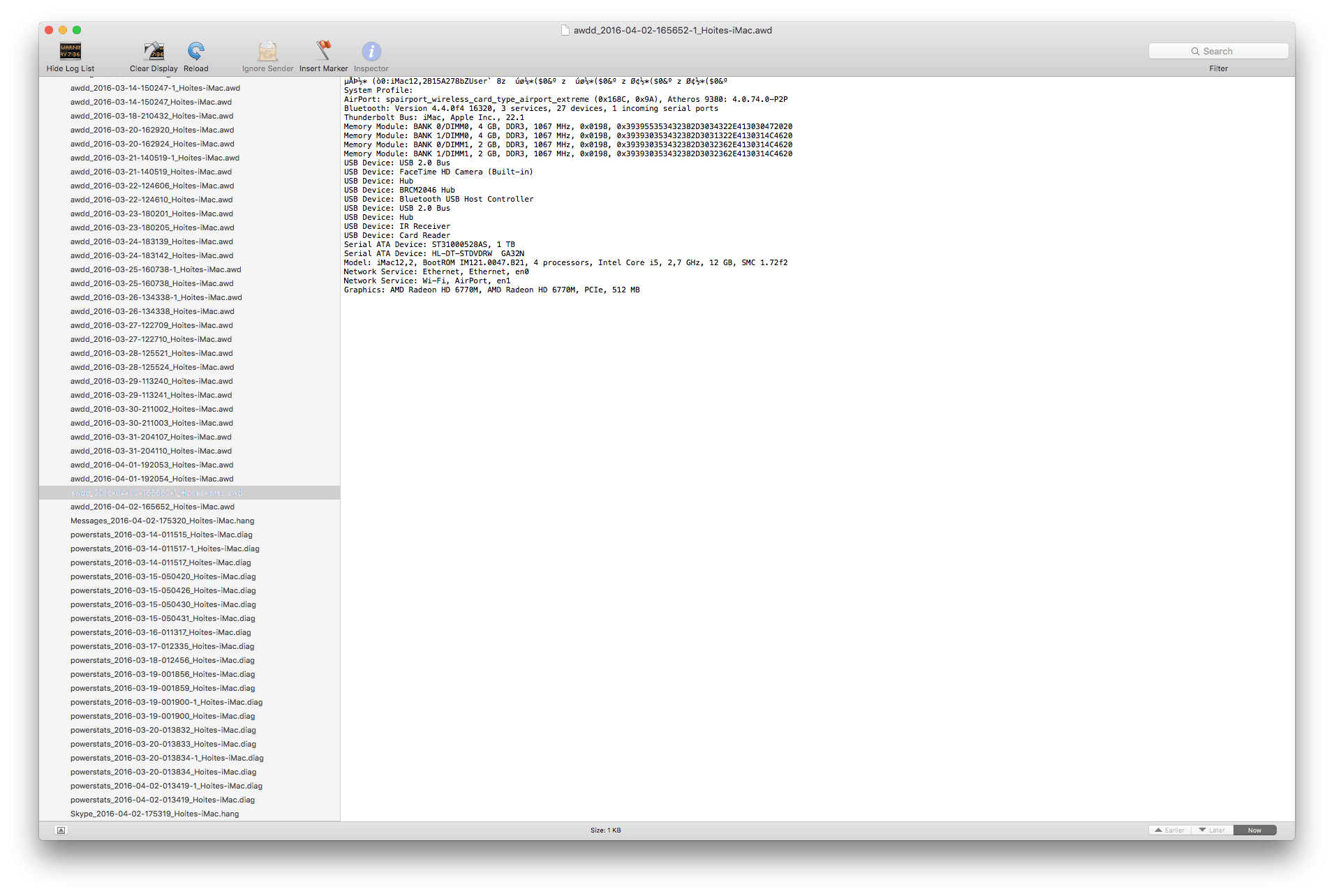The width and height of the screenshot is (1334, 896).
Task: Click the highlighted awdd_2016-04-02-165652-1 row
Action: (189, 493)
